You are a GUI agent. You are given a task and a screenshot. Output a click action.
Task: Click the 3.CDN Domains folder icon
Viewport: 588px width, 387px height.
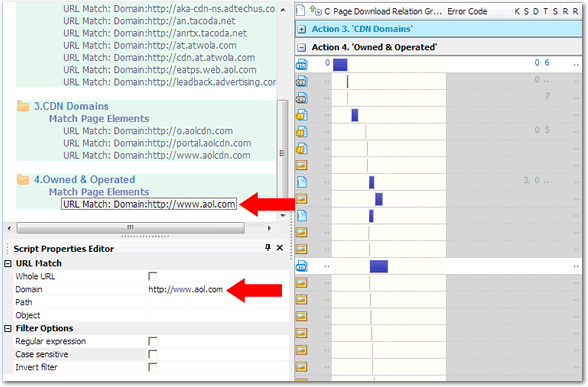(x=23, y=106)
